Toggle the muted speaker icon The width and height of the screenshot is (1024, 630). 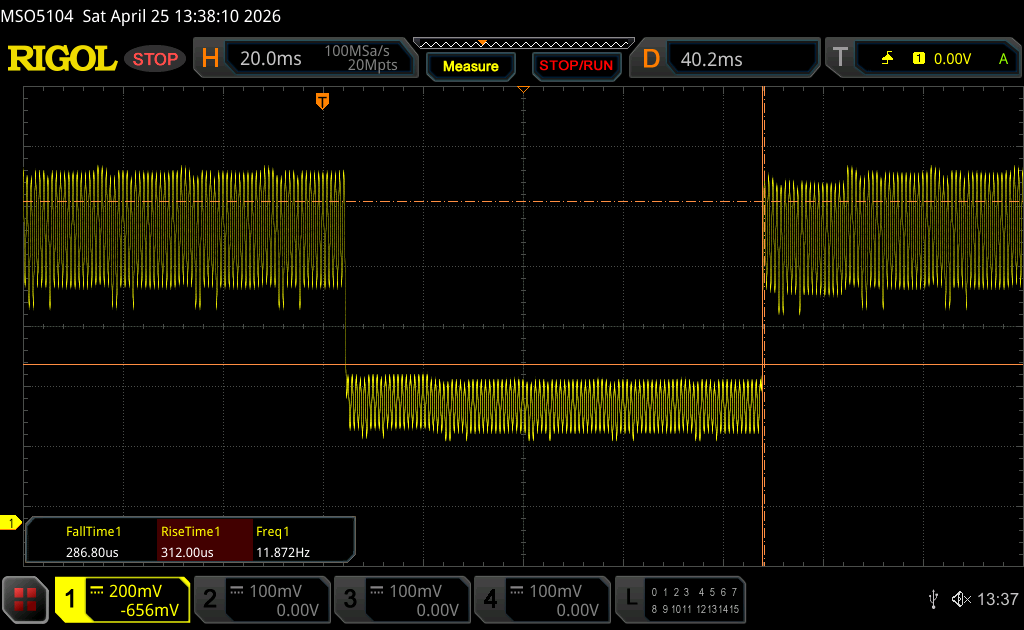[961, 599]
